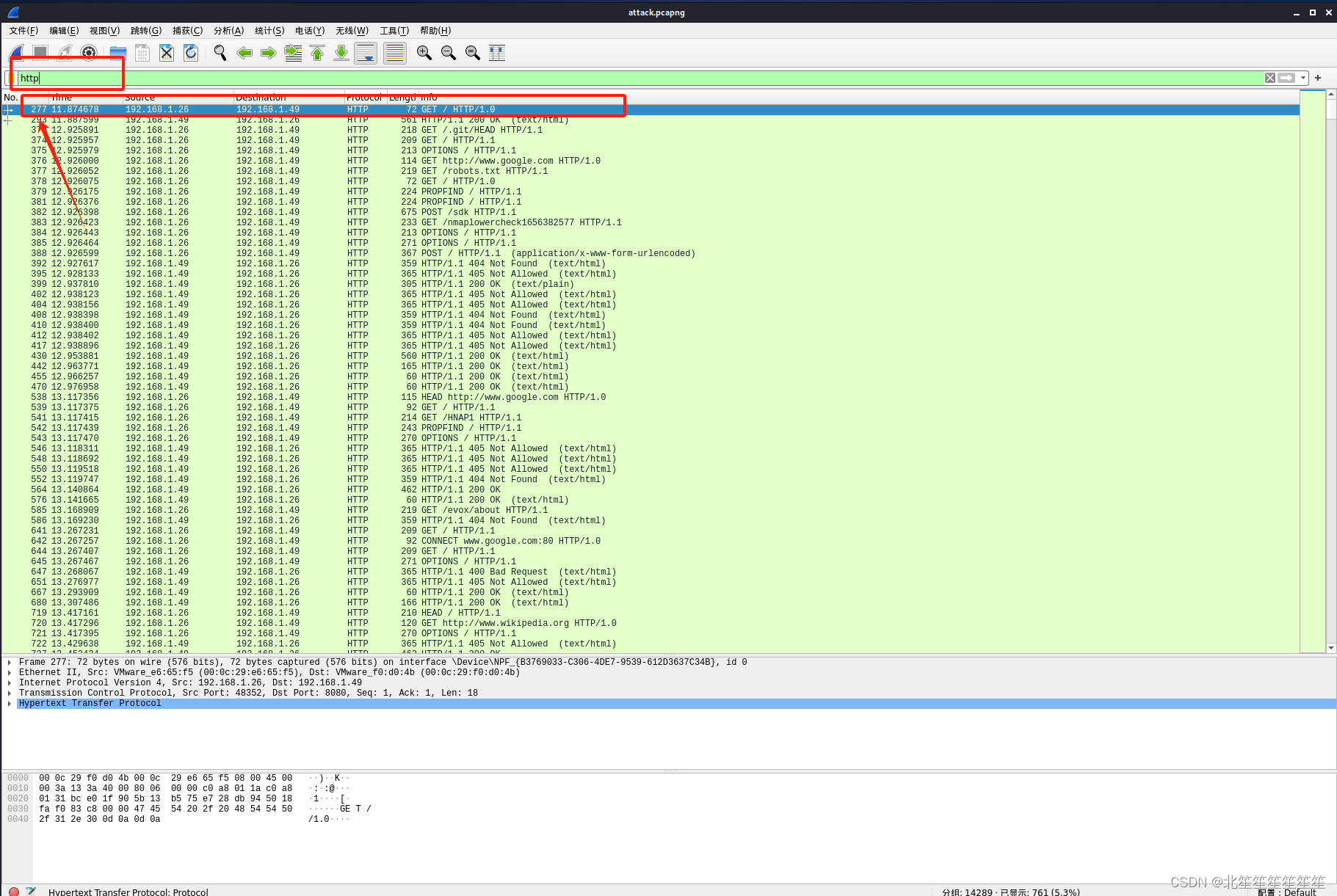The image size is (1337, 896).
Task: Expand Internet Protocol Version 4 node
Action: pyautogui.click(x=9, y=682)
